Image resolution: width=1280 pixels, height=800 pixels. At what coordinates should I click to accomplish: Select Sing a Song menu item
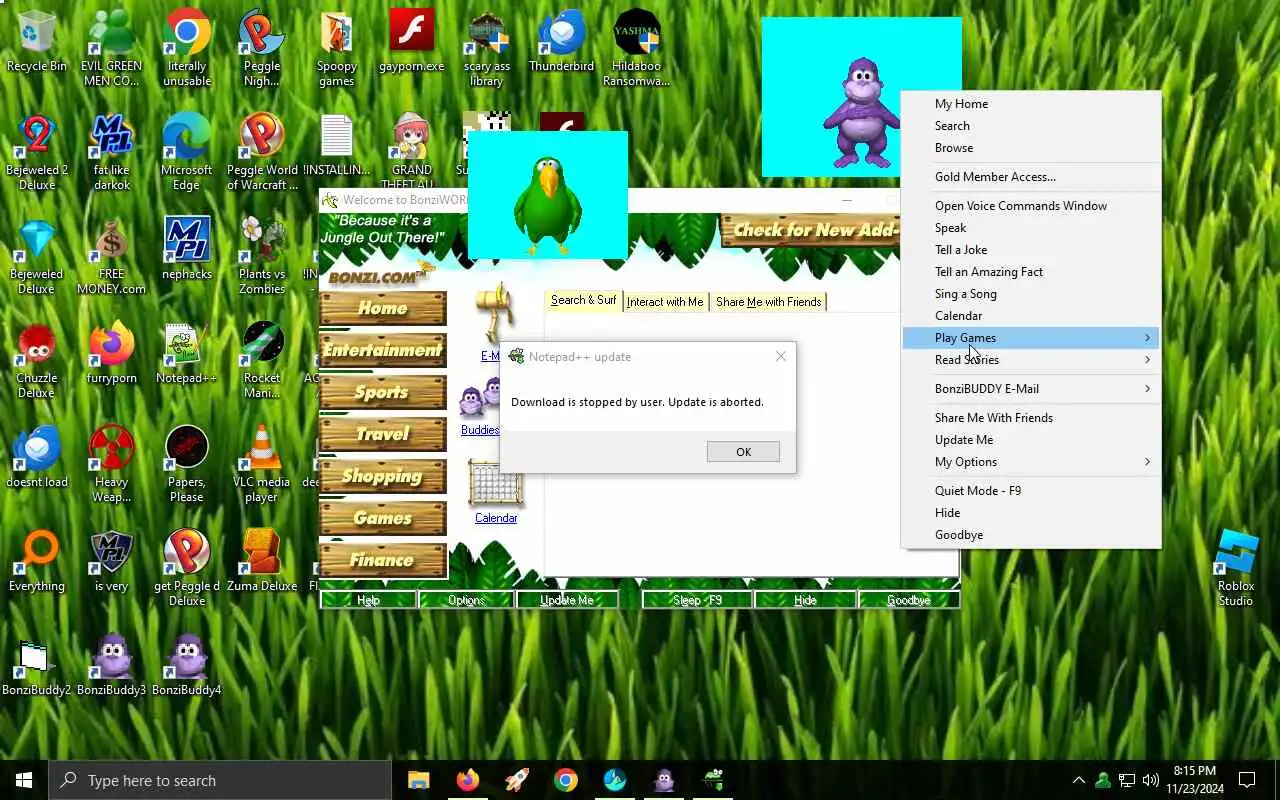(1031, 294)
